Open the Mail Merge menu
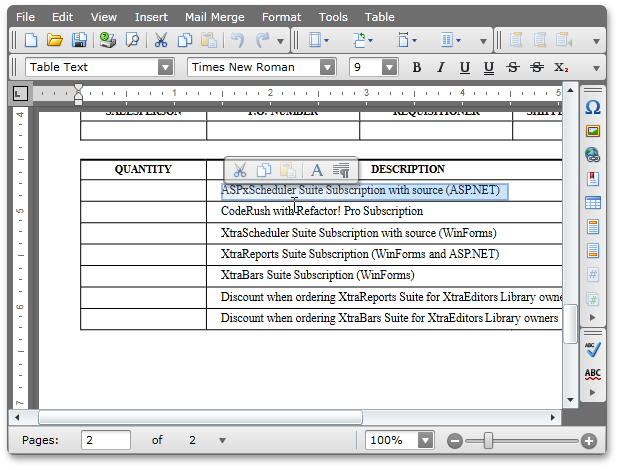Viewport: 620px width, 470px height. click(x=215, y=17)
